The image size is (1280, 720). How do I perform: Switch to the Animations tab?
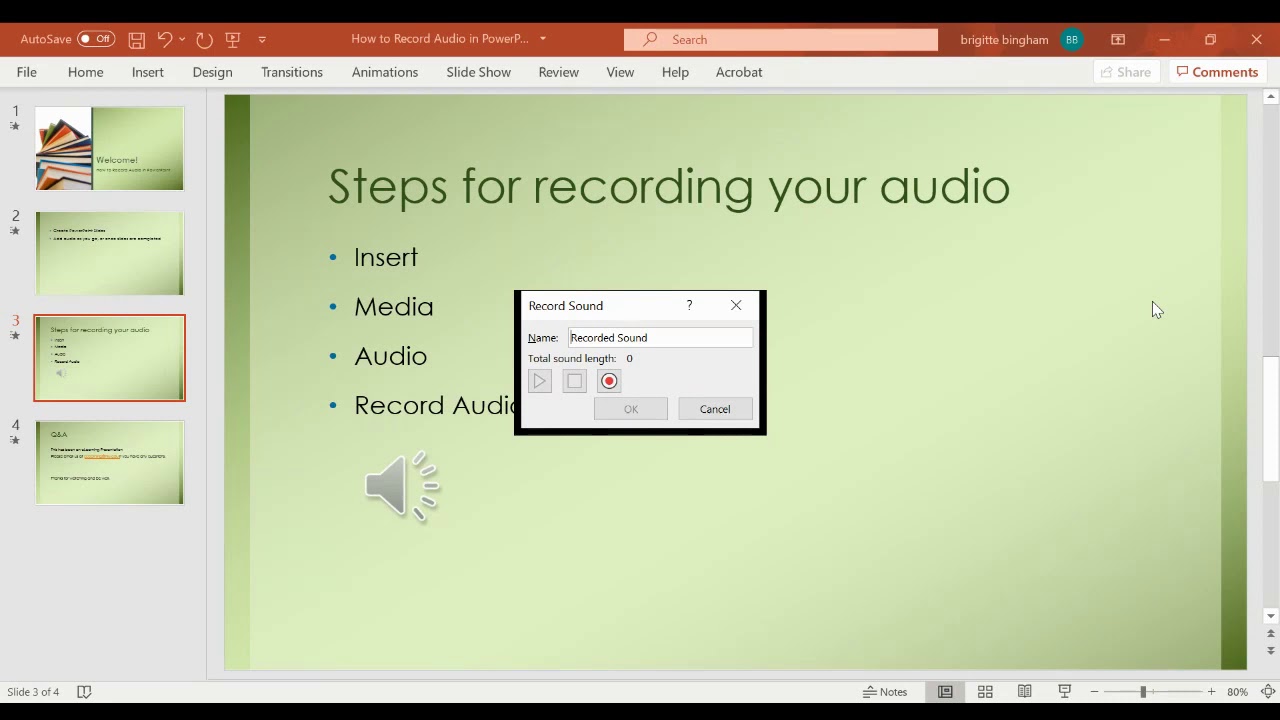click(385, 72)
